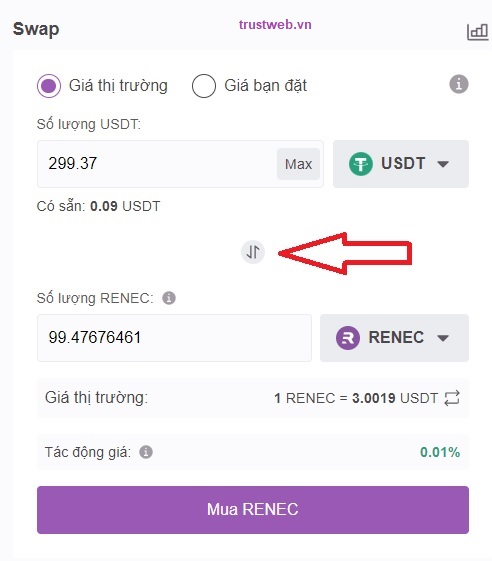The width and height of the screenshot is (492, 561).
Task: Open the chart view icon
Action: (477, 32)
